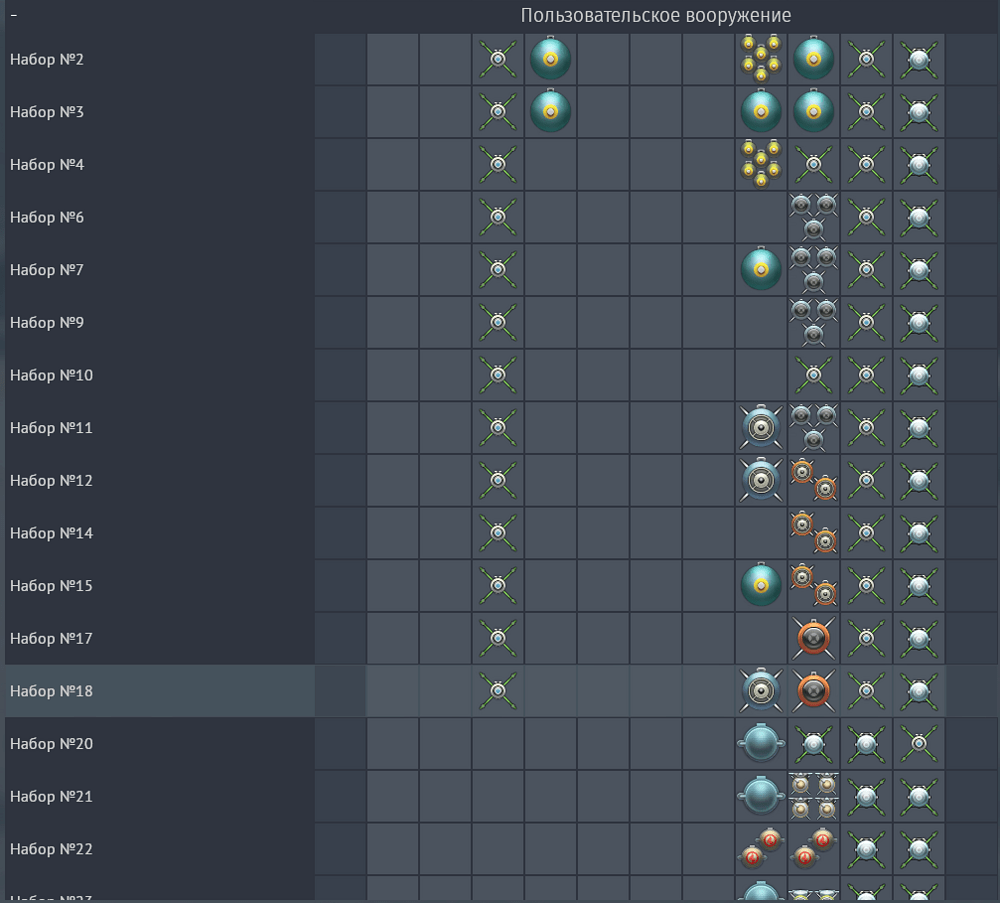
Task: Select the Набор №15 preset label
Action: click(51, 585)
